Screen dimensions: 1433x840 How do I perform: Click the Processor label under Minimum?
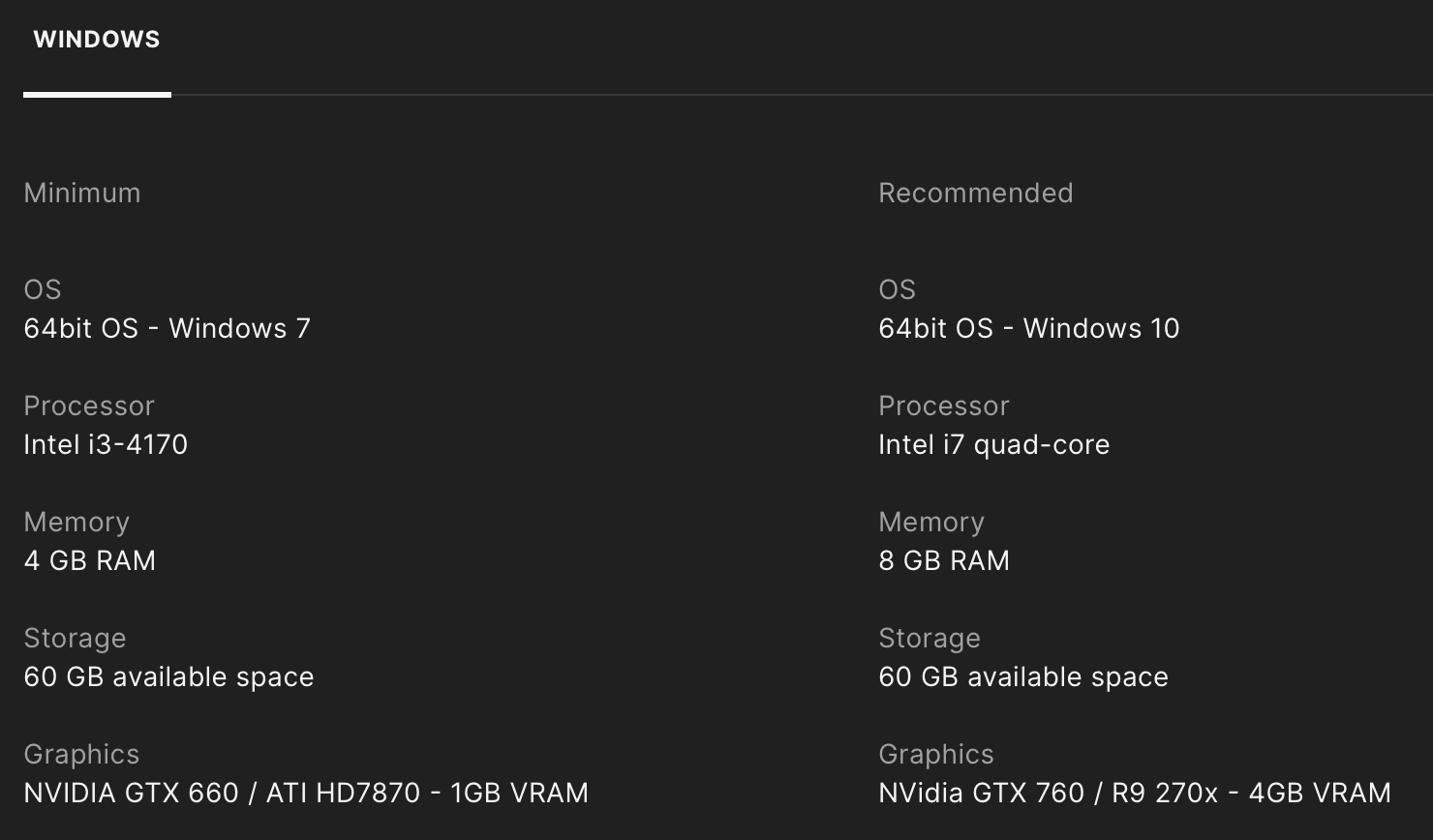tap(89, 405)
